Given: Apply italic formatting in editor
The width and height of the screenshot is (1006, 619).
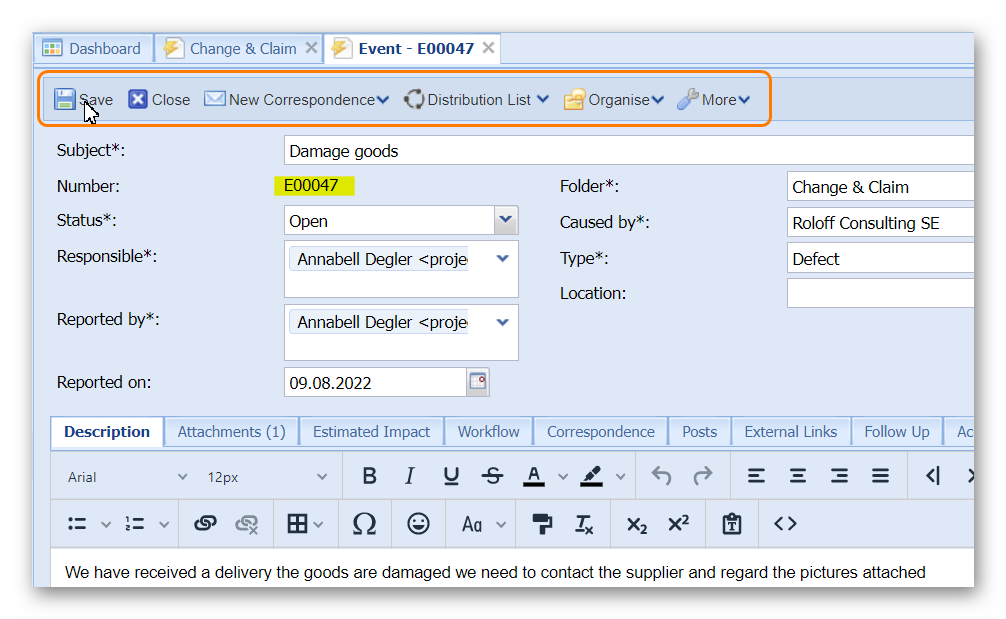Looking at the screenshot, I should tap(410, 476).
